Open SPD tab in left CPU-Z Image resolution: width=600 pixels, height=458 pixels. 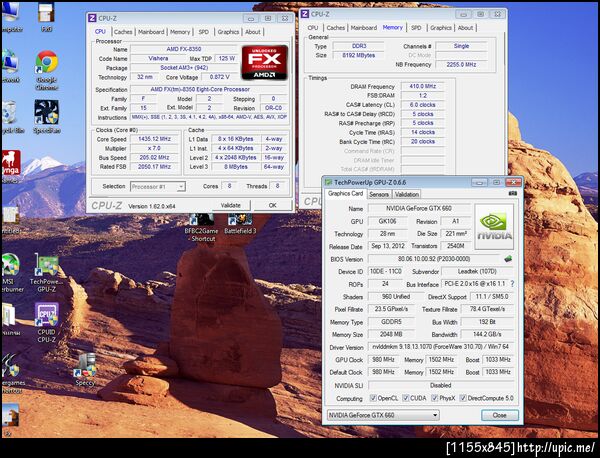pos(204,32)
